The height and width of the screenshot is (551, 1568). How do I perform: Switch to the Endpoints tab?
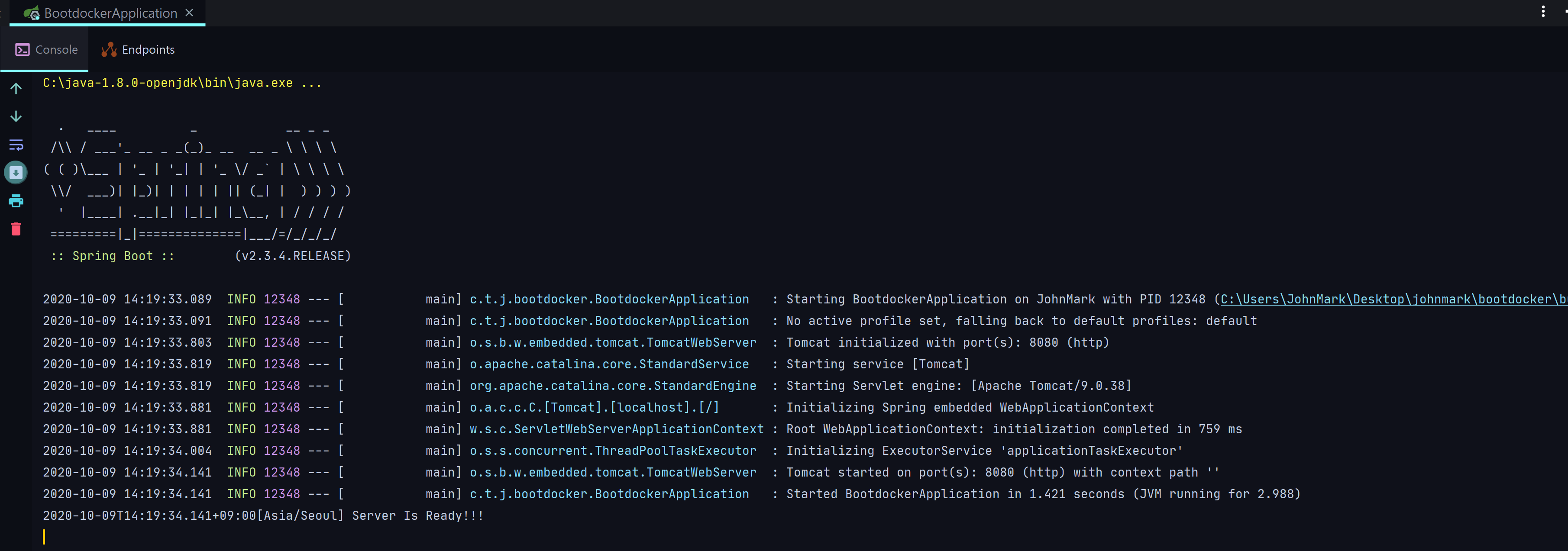[x=148, y=50]
